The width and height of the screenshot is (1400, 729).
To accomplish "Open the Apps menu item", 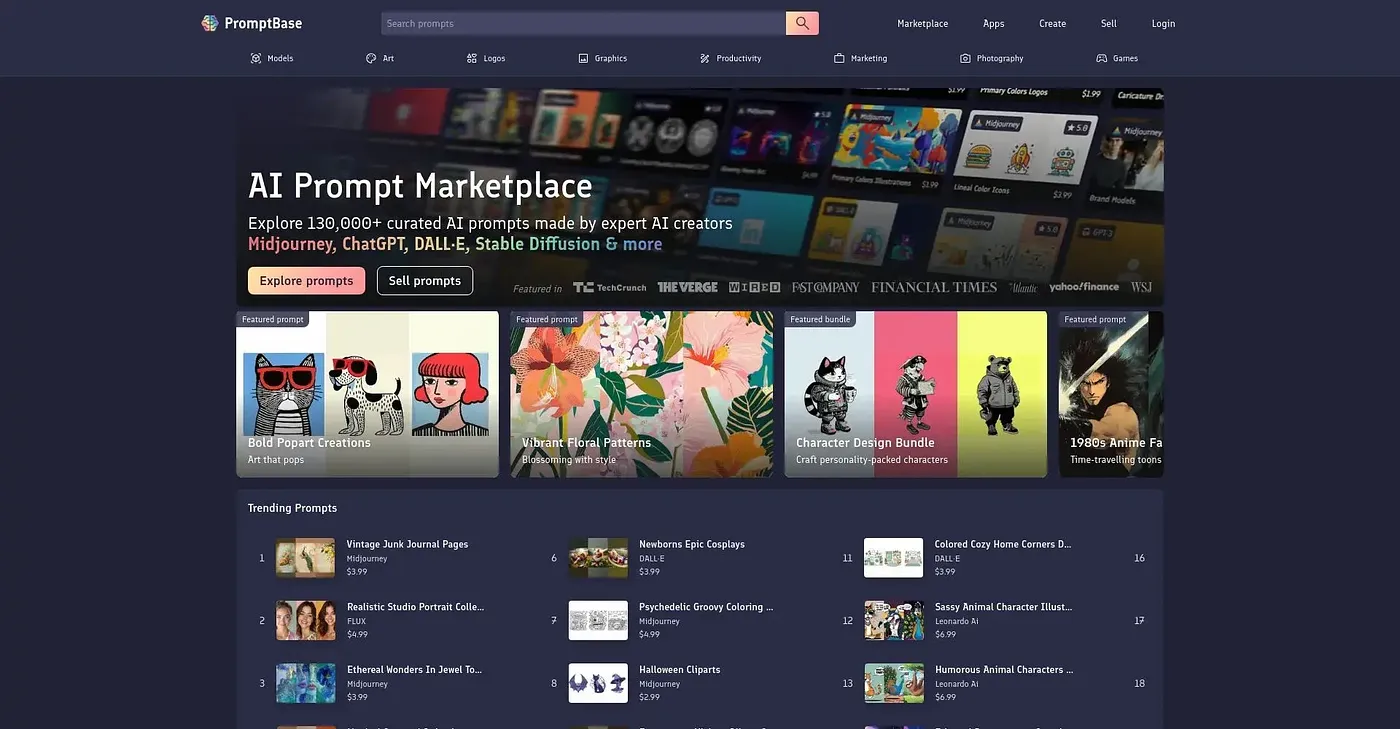I will coord(993,23).
